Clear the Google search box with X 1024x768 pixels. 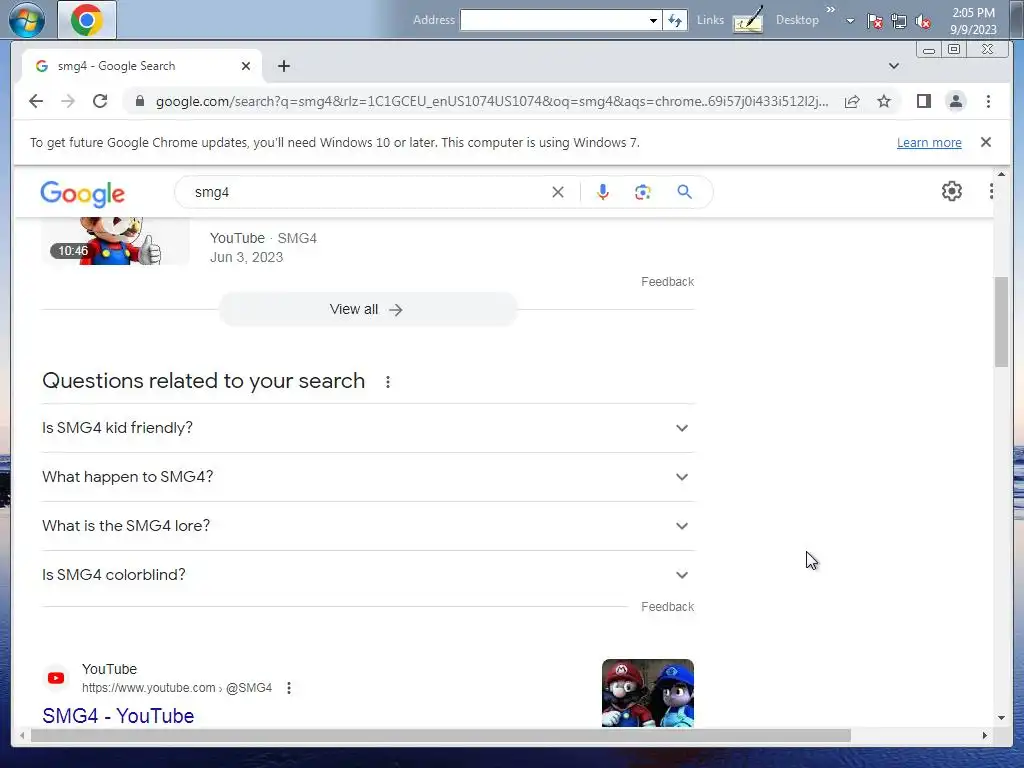point(558,192)
